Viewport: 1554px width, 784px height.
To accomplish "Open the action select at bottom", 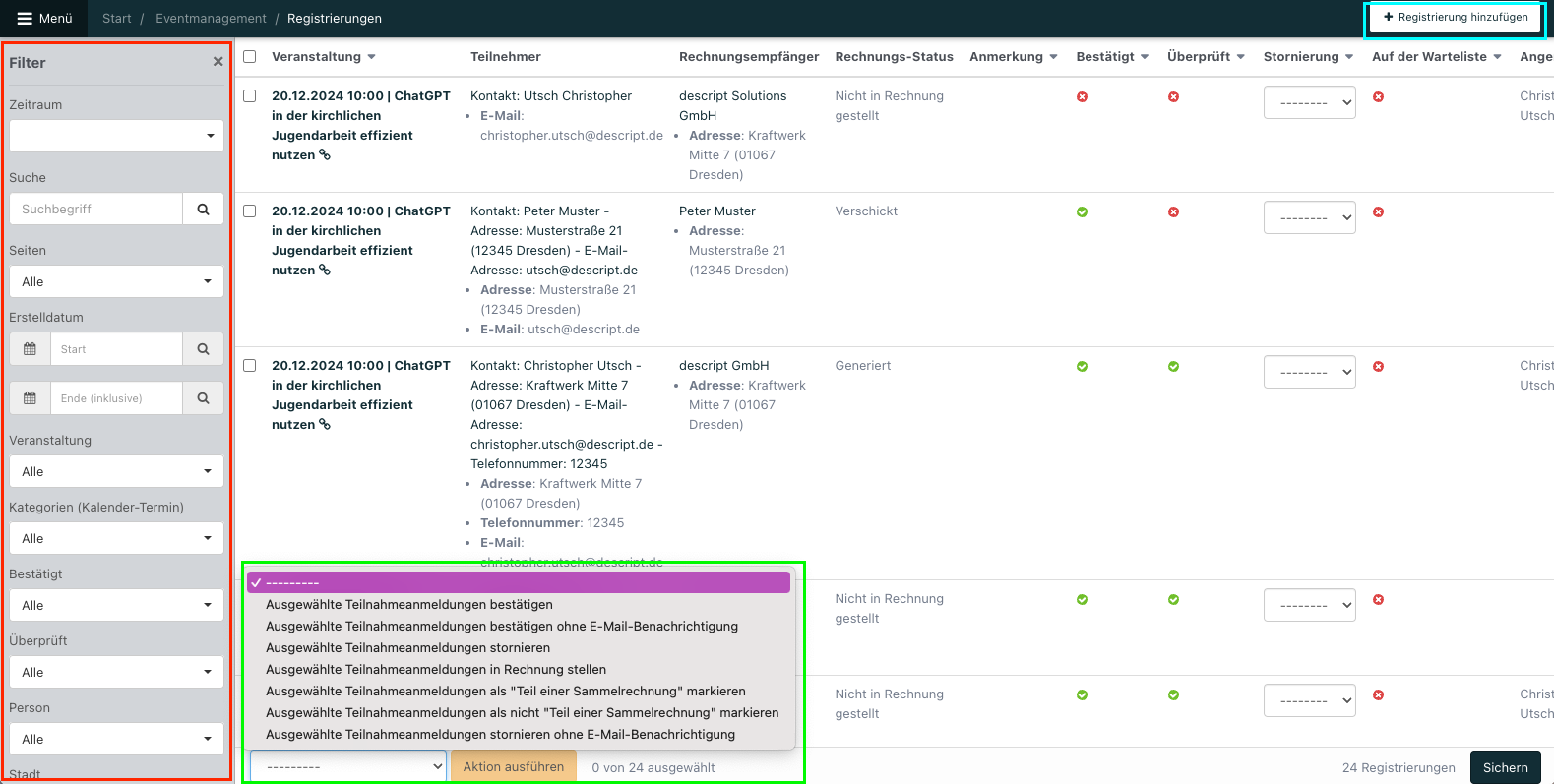I will point(348,766).
